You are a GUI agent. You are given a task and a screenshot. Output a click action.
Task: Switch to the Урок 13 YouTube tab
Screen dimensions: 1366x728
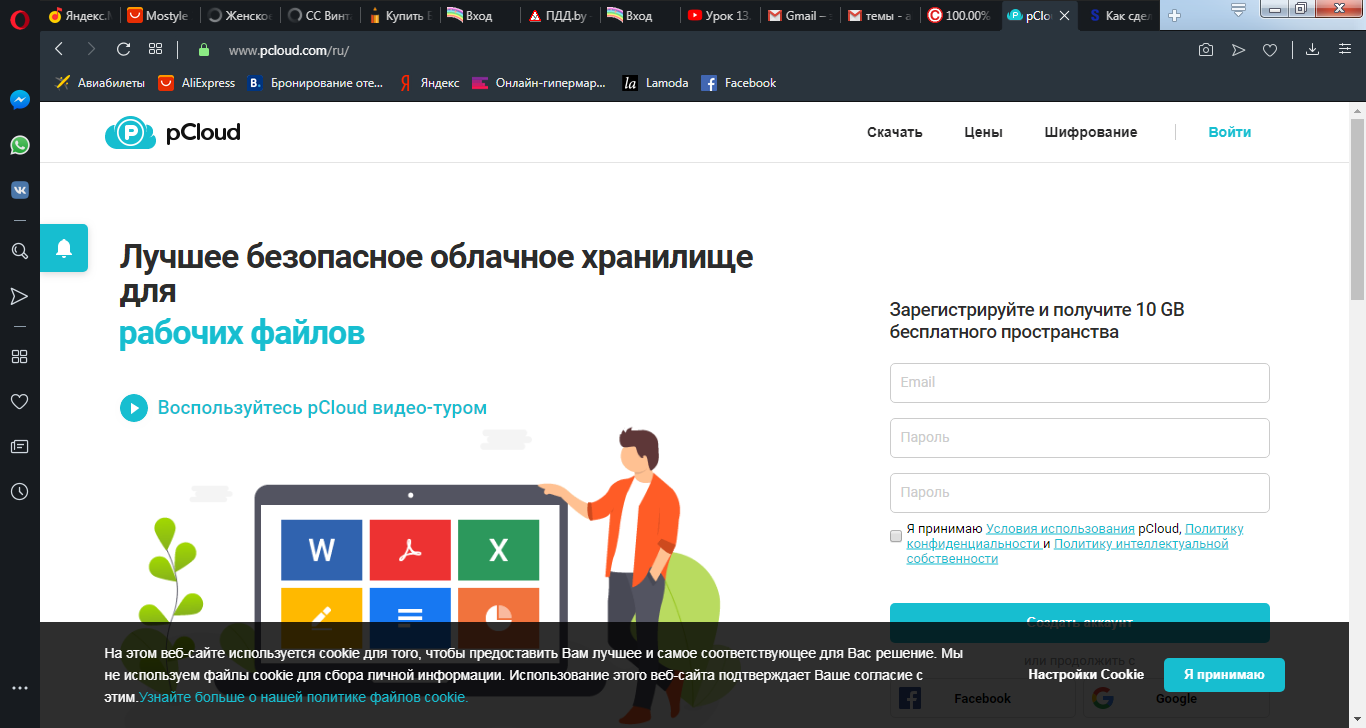720,15
